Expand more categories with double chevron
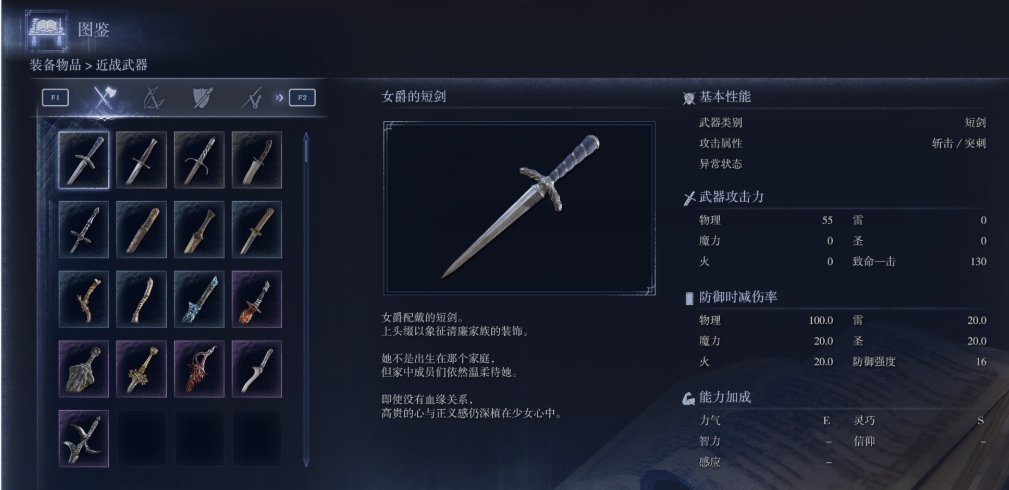 (279, 98)
